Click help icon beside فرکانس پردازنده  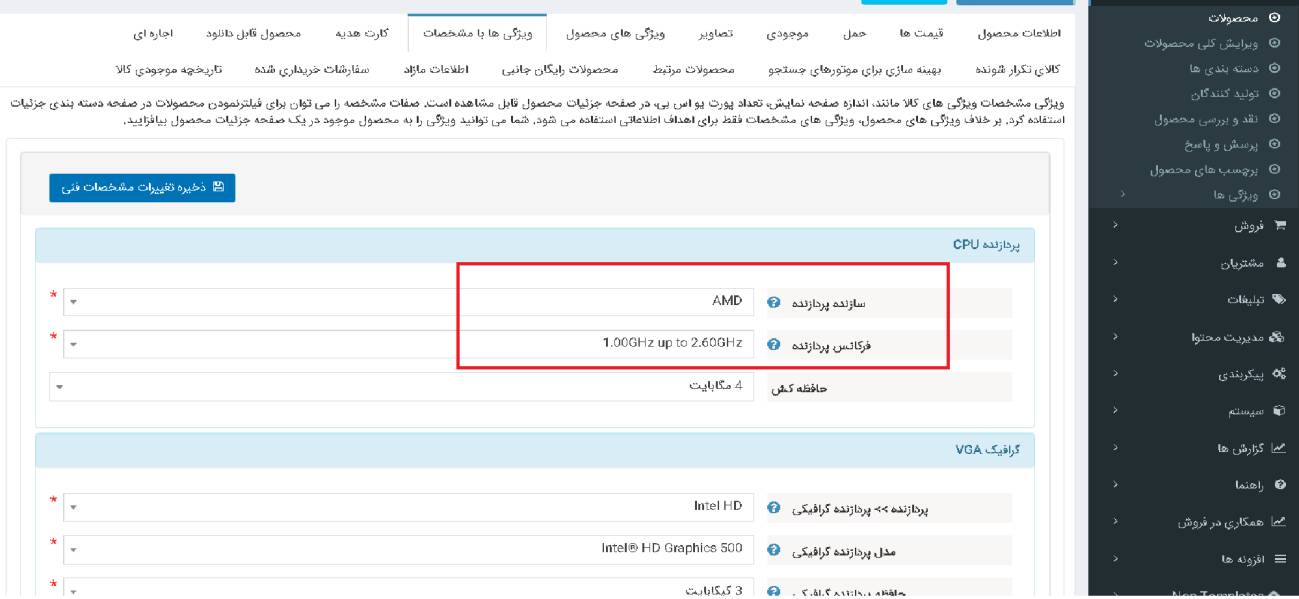pyautogui.click(x=773, y=345)
